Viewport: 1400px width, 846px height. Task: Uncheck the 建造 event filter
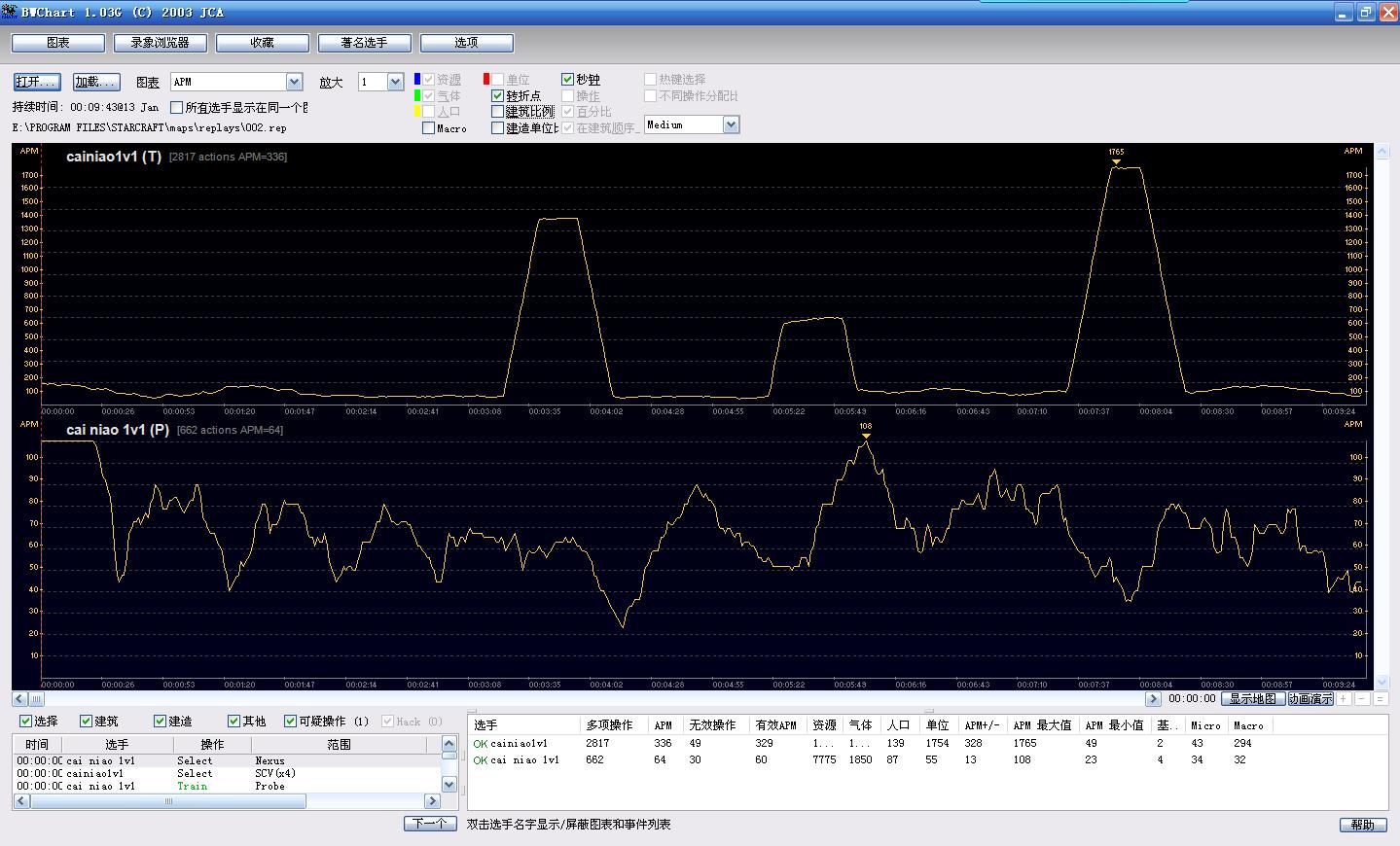[161, 721]
